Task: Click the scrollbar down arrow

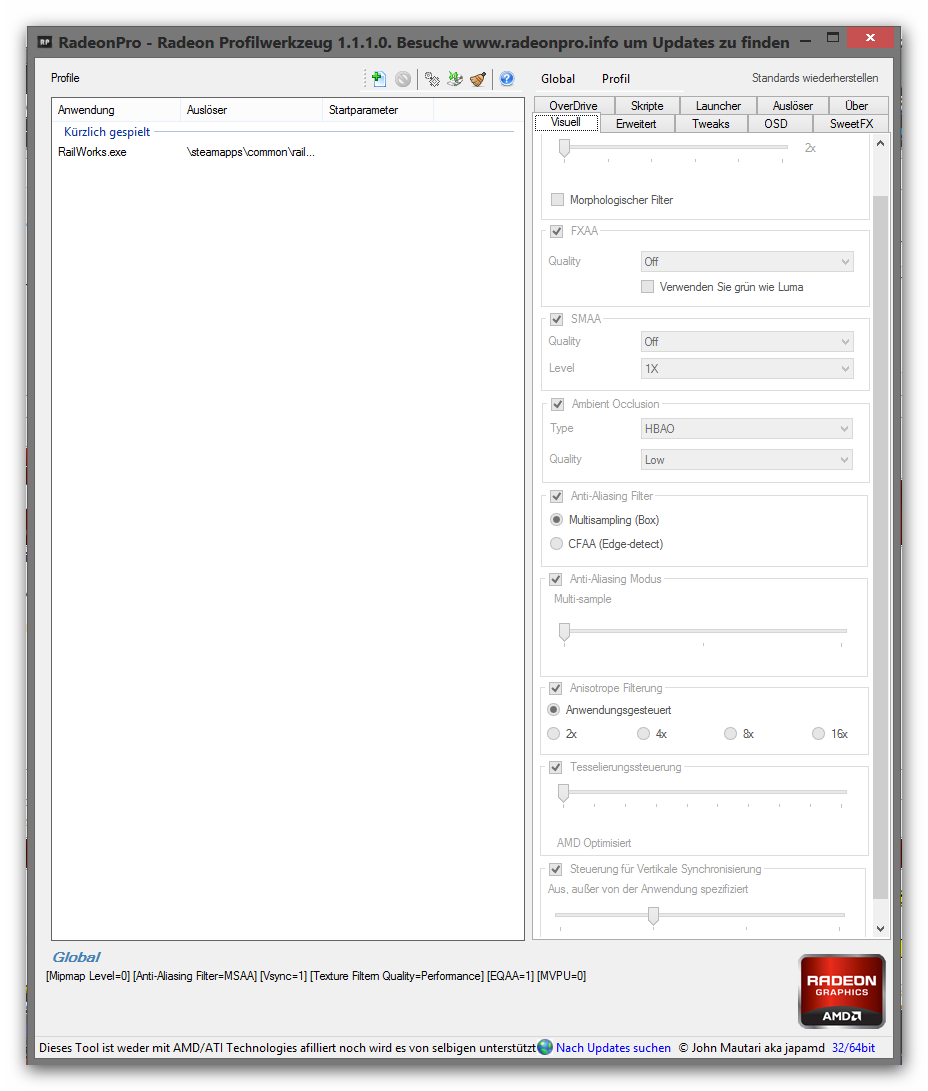Action: [x=881, y=929]
